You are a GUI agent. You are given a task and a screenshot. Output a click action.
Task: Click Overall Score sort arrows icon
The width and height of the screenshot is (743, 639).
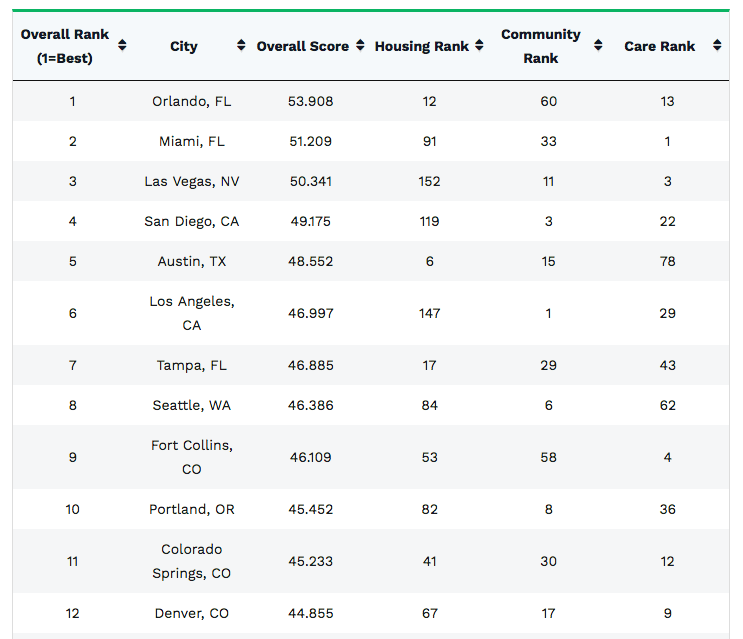coord(360,46)
